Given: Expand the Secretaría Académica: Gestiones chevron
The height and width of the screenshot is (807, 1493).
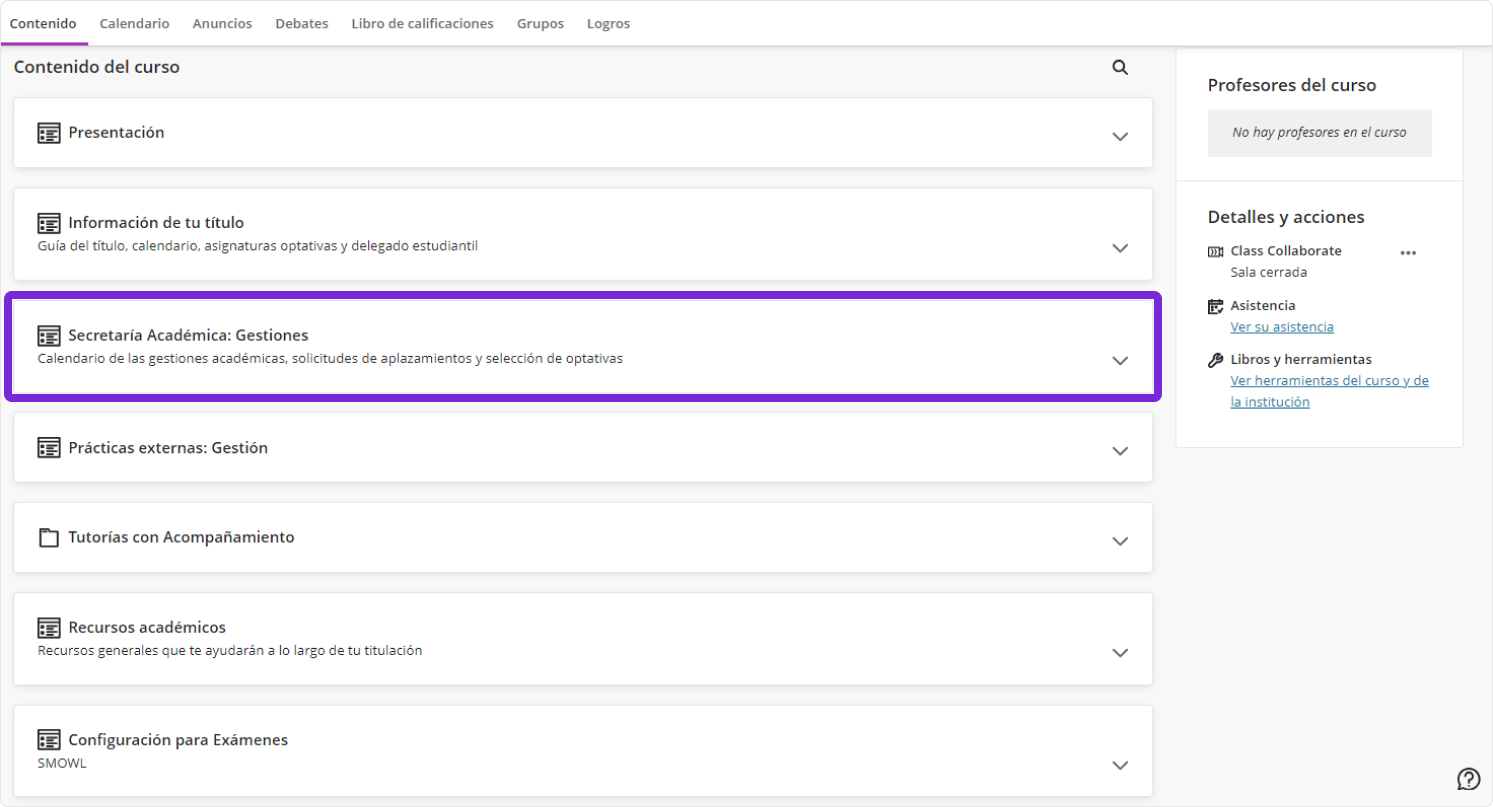Looking at the screenshot, I should pyautogui.click(x=1120, y=360).
